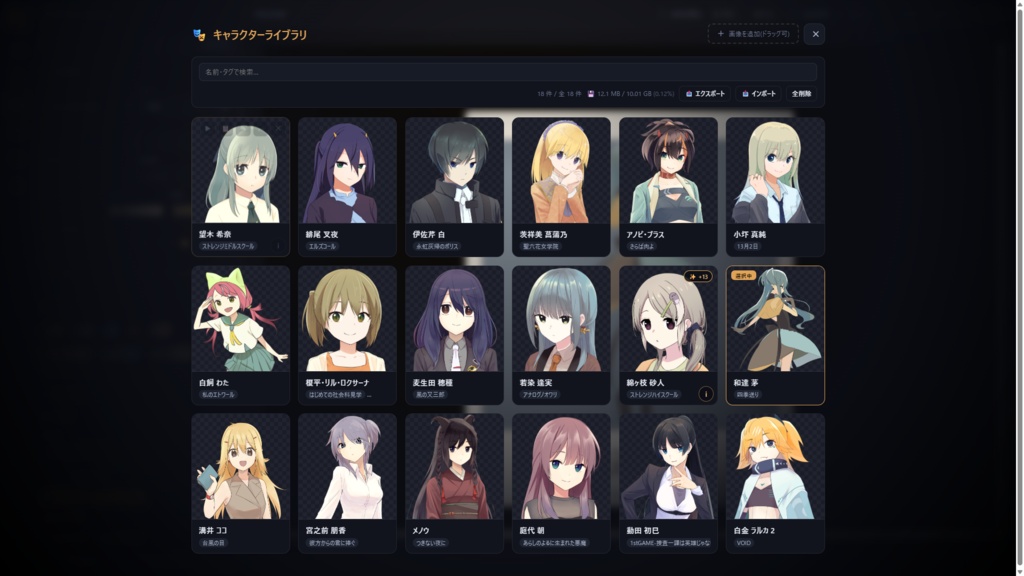Click the 彼方からの君に捧ぐ tag
Screen dimensions: 1024x576
tap(332, 543)
